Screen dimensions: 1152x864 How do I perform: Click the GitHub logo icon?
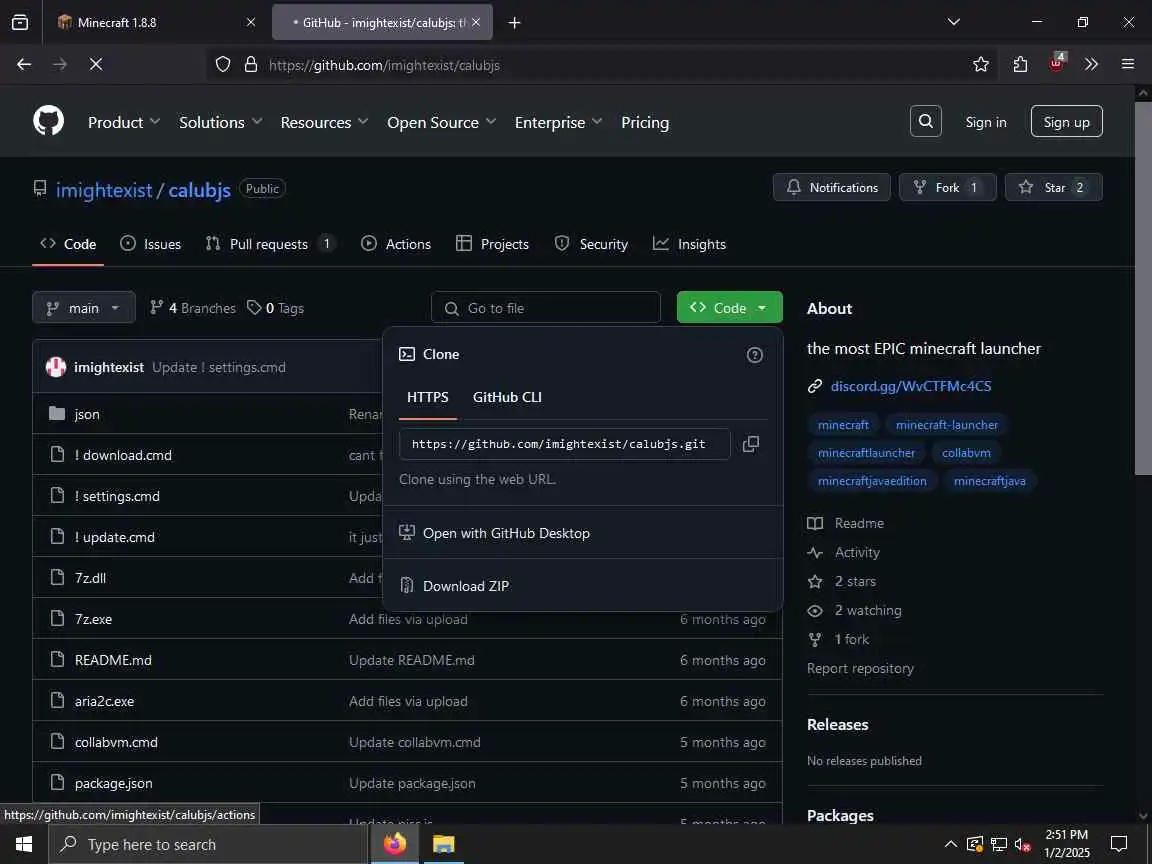click(48, 121)
